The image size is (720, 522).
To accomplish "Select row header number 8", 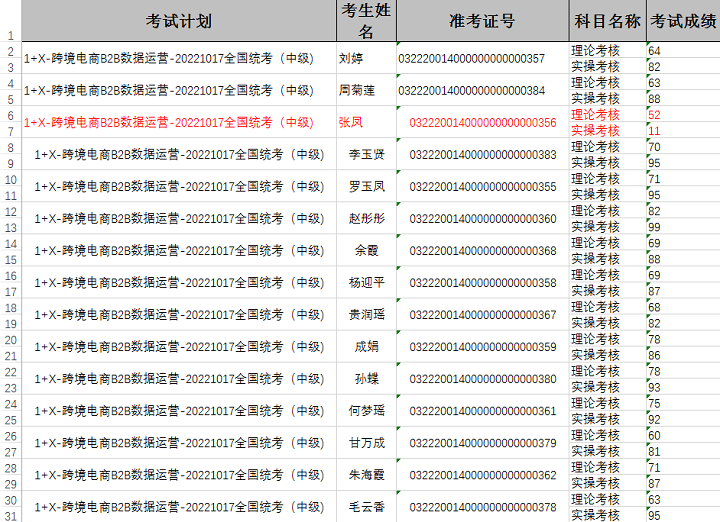I will point(10,147).
